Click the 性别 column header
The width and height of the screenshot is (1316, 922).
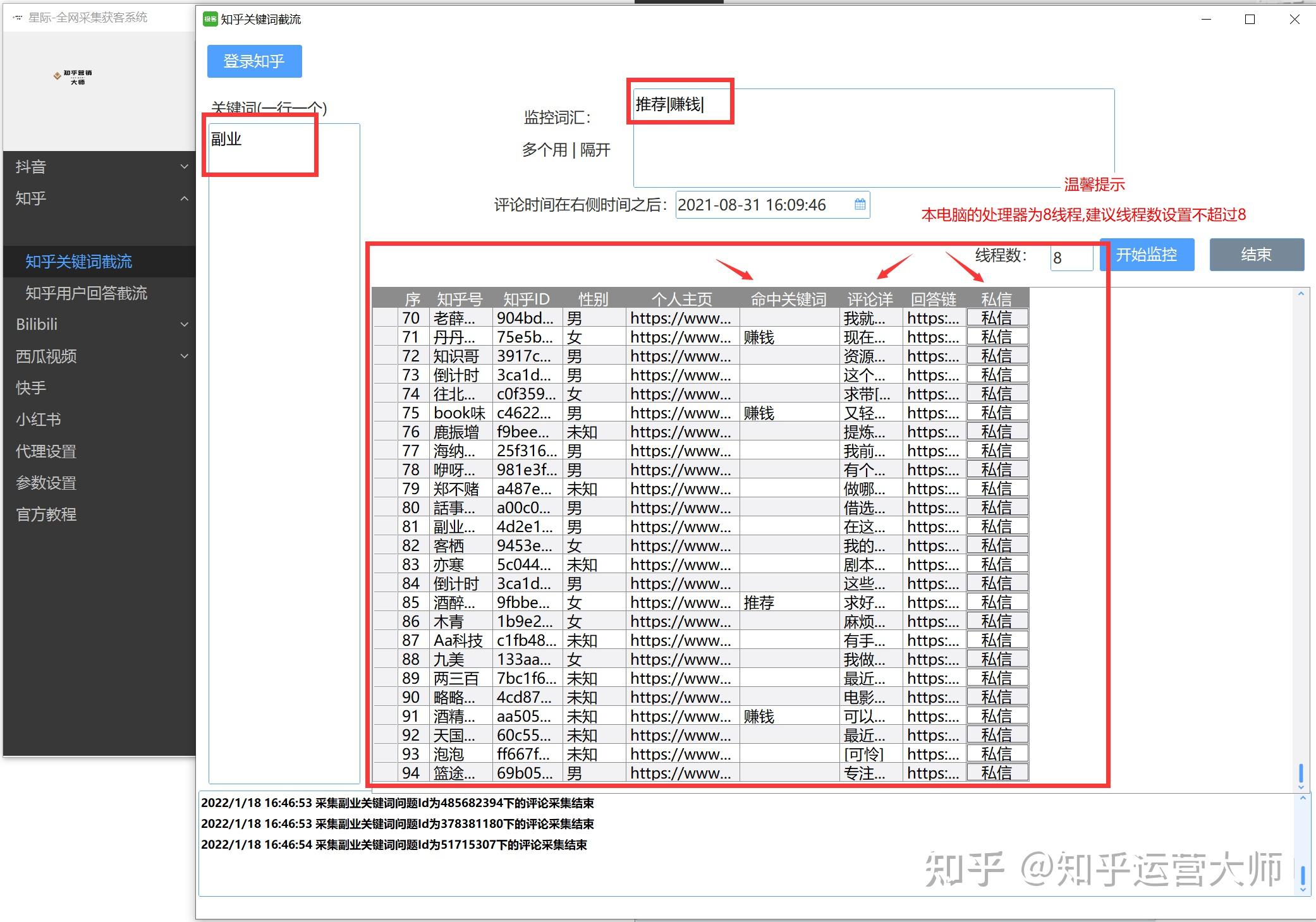click(594, 299)
